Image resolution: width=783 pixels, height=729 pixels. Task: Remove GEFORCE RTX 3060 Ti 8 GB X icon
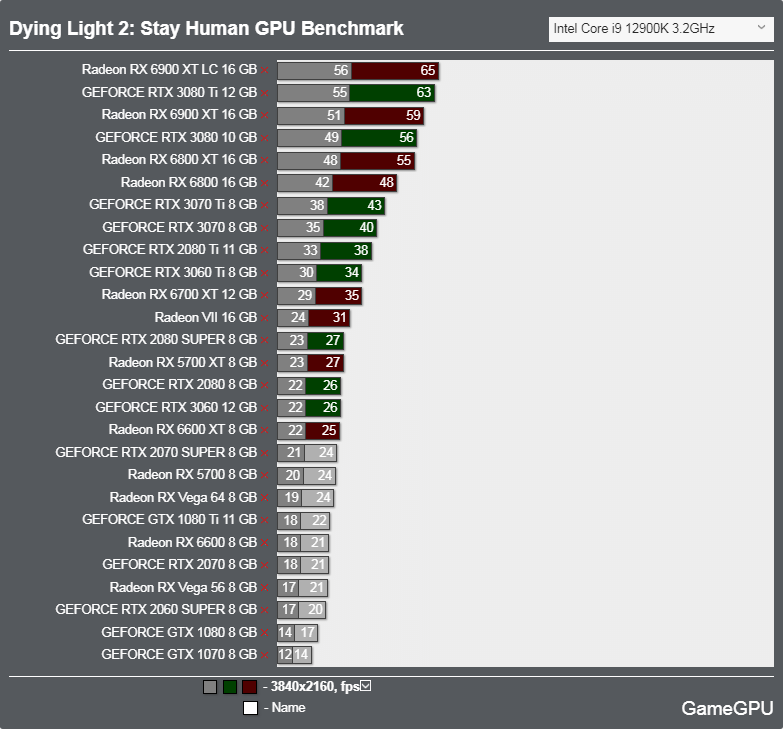265,273
